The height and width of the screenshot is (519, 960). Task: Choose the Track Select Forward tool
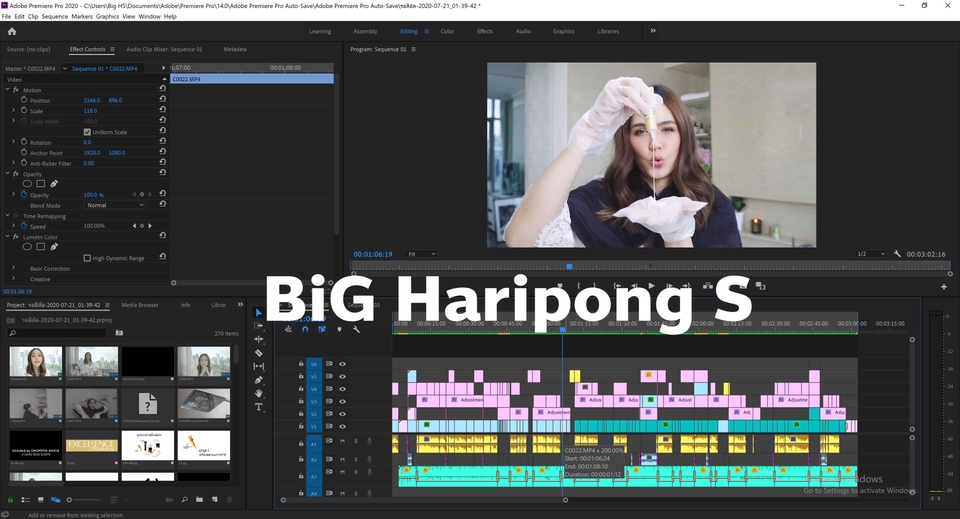point(259,326)
